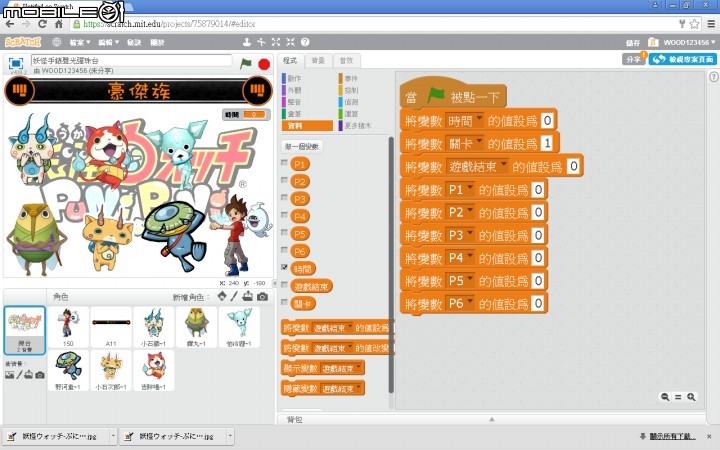Toggle P6 variable monitor checkbox
The height and width of the screenshot is (450, 720).
click(284, 250)
